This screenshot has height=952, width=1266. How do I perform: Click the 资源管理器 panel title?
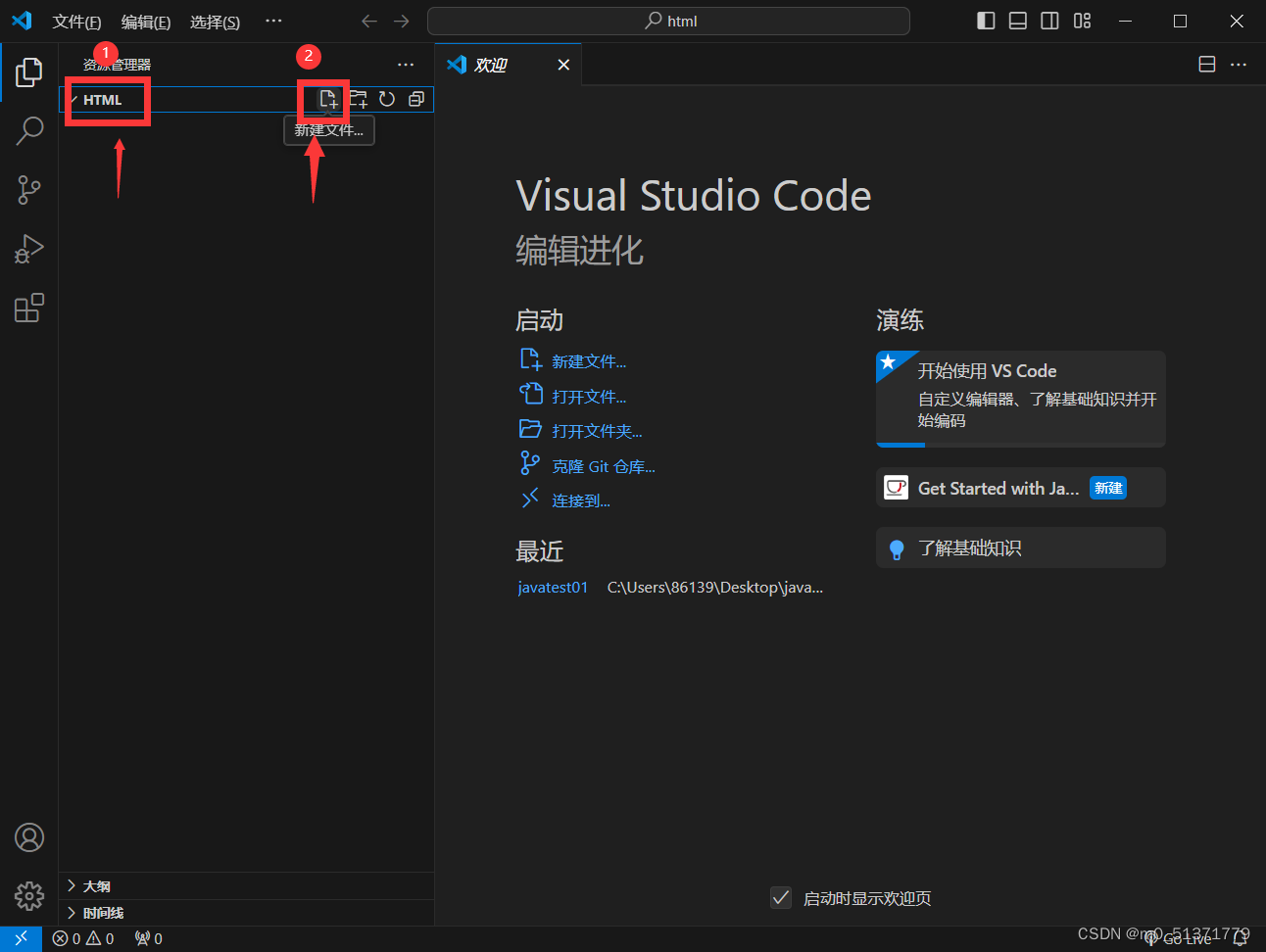click(117, 65)
